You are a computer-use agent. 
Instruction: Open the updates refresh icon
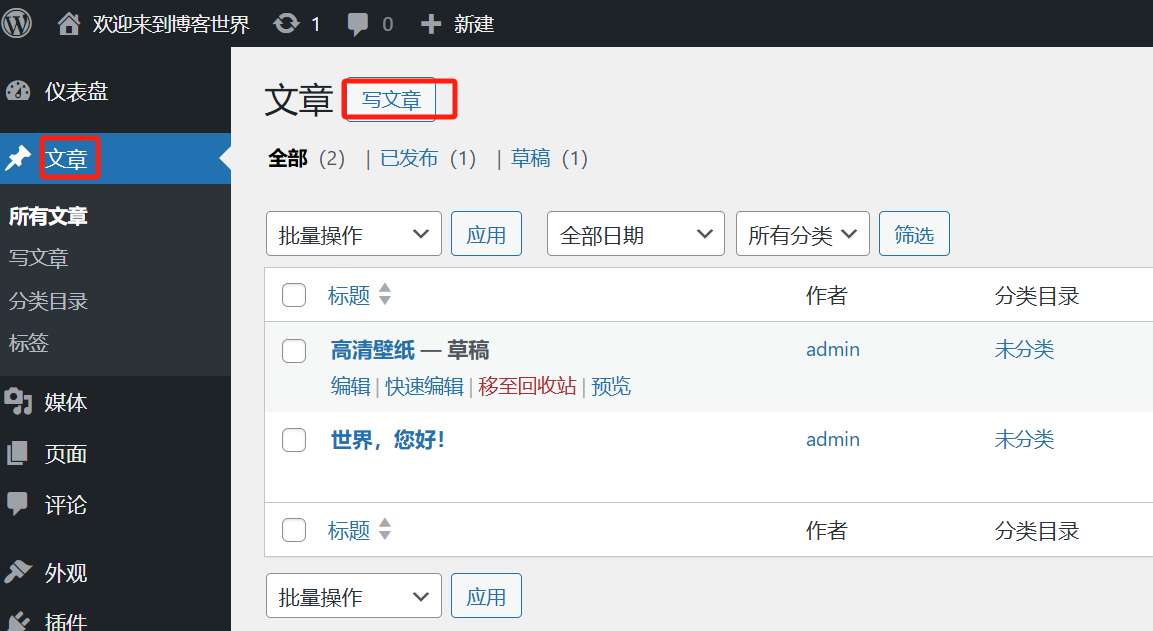pos(286,24)
